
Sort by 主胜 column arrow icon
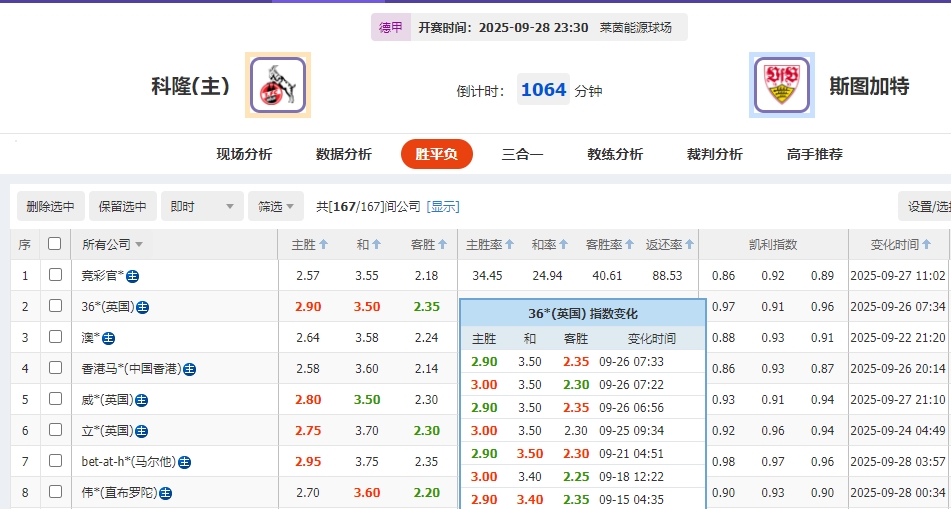(x=325, y=244)
